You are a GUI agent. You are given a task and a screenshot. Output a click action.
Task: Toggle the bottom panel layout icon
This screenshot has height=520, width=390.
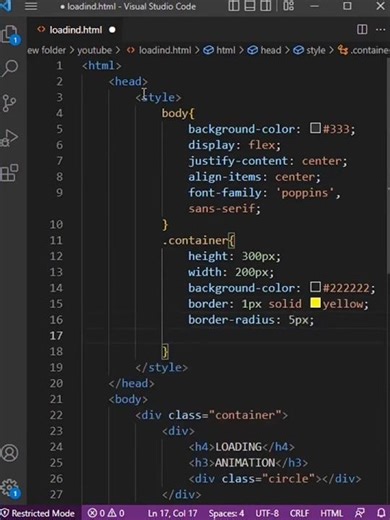pos(250,6)
